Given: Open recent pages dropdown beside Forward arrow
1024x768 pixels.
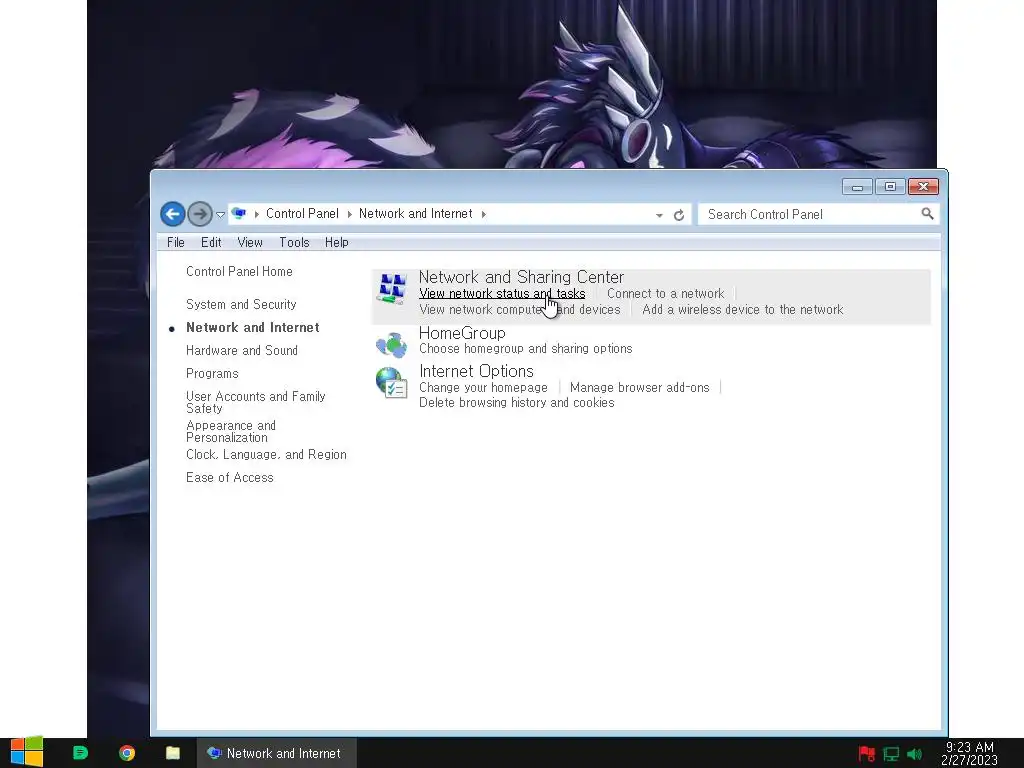Looking at the screenshot, I should pos(221,214).
